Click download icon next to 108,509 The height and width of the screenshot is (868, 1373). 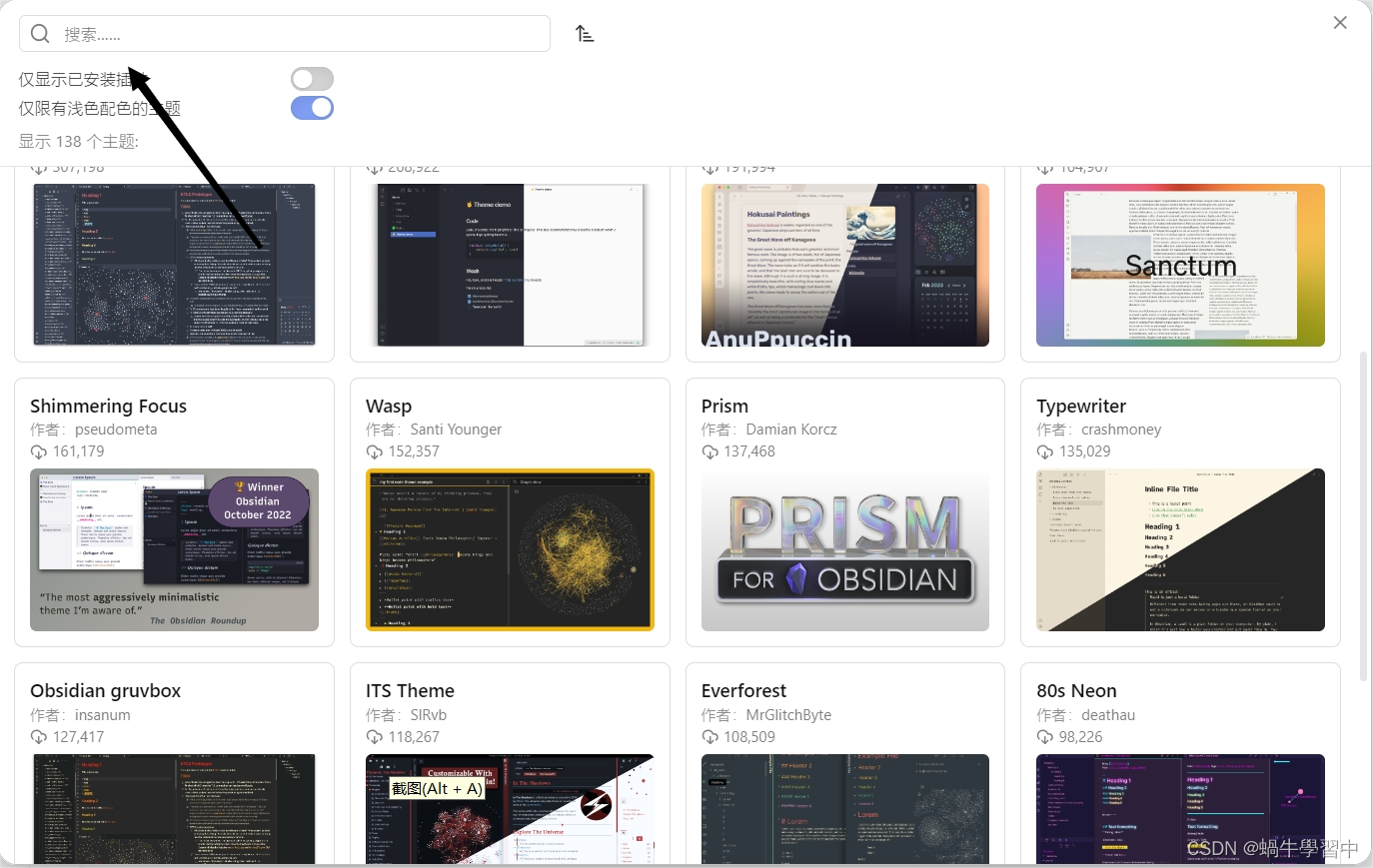710,737
